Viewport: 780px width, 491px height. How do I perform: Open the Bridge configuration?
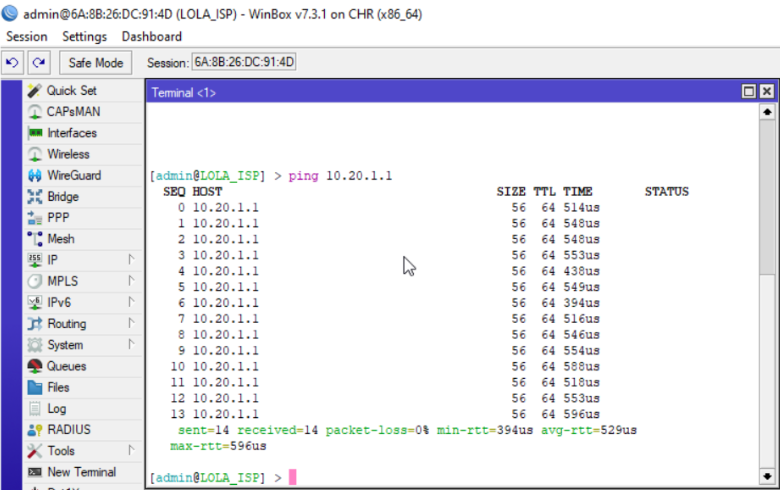click(63, 197)
